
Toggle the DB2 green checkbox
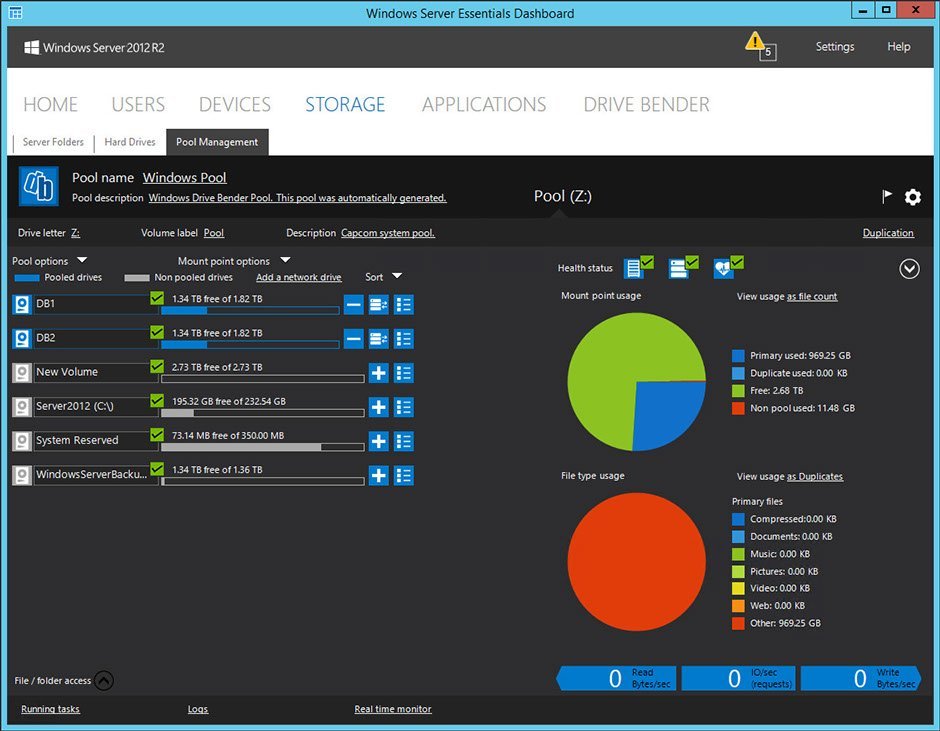tap(157, 332)
